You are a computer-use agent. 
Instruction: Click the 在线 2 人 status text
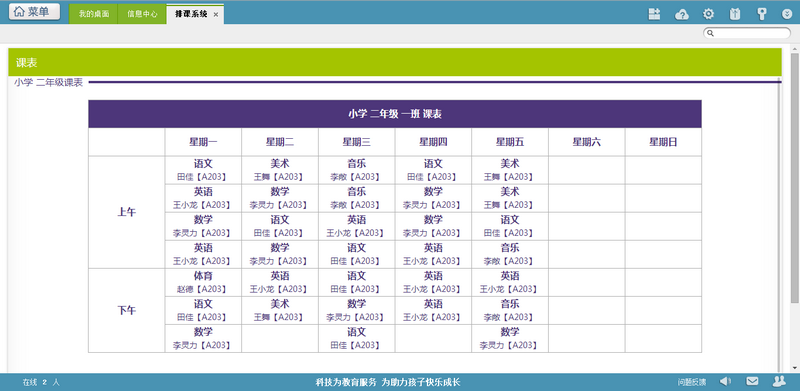coord(41,382)
